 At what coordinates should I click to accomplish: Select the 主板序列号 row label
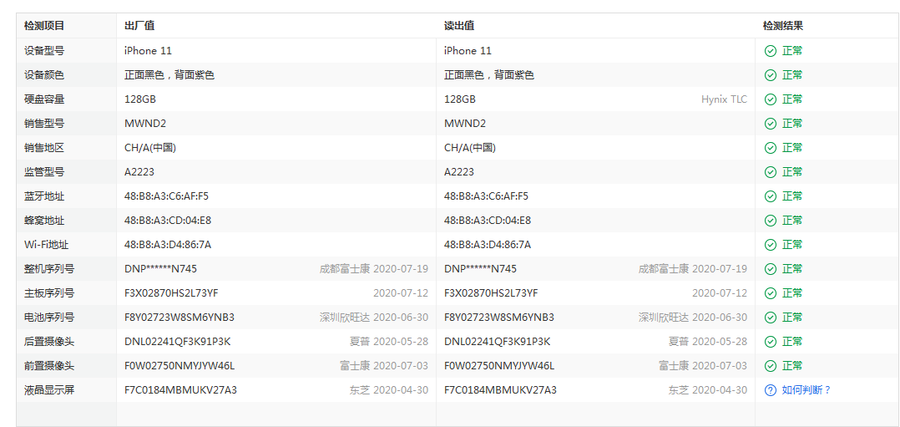click(x=49, y=293)
